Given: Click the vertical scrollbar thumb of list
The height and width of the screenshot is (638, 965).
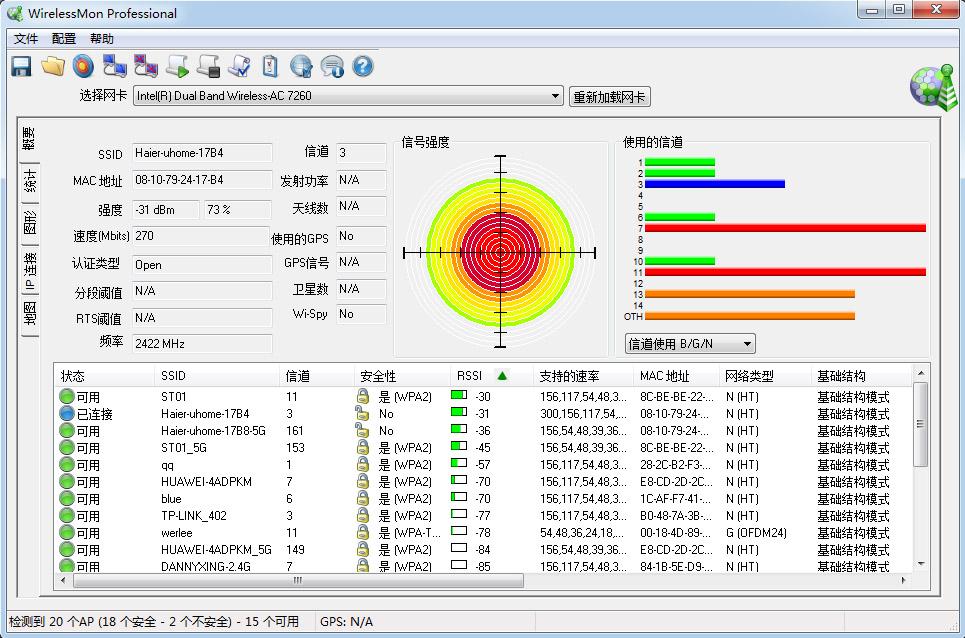Looking at the screenshot, I should coord(920,425).
